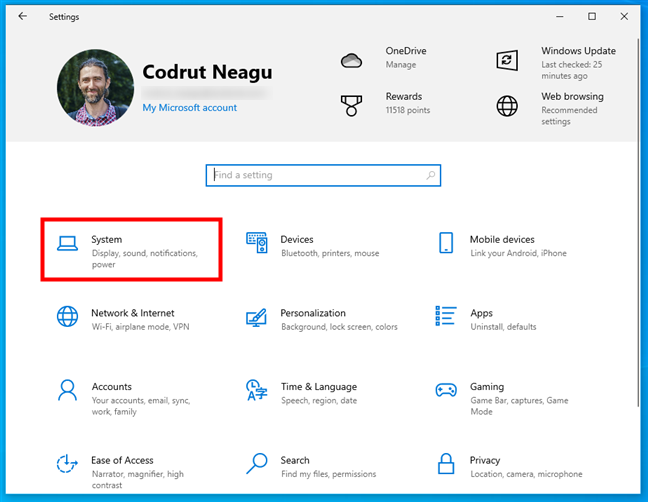The height and width of the screenshot is (502, 648).
Task: Click 'Last checked: 25 minutes ago' text
Action: click(x=572, y=70)
